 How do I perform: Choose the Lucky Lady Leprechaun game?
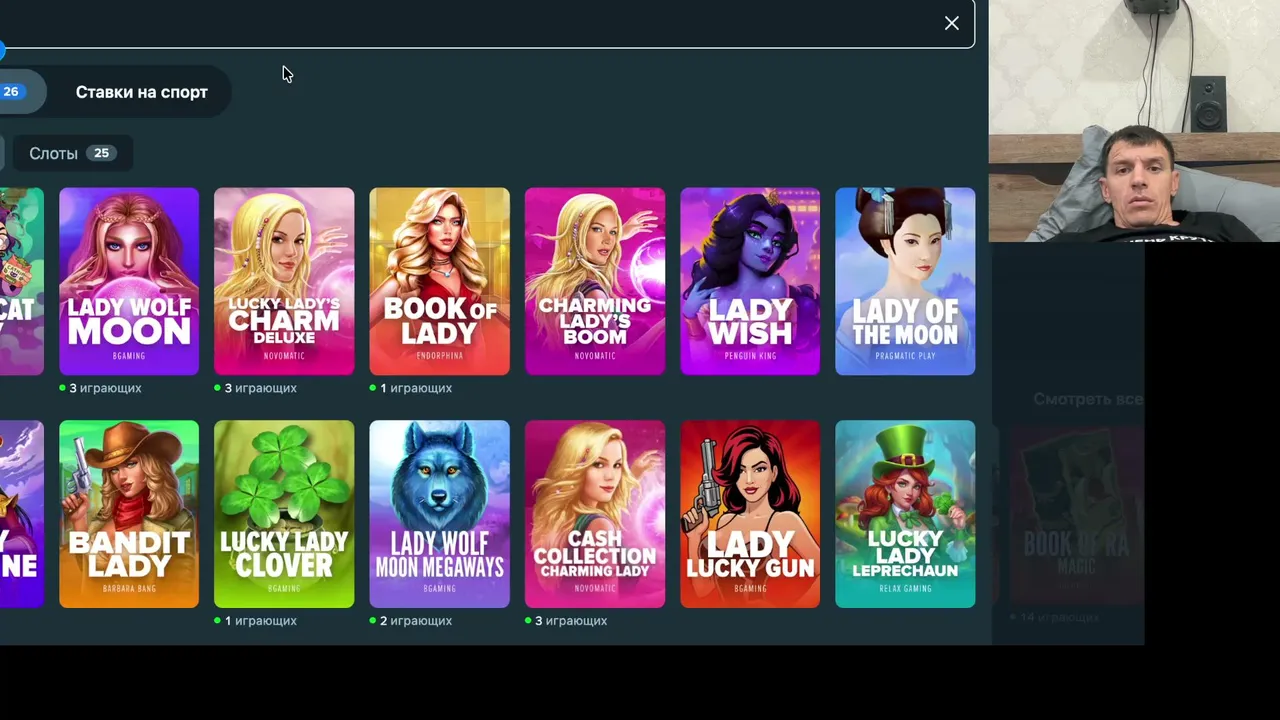[x=905, y=514]
